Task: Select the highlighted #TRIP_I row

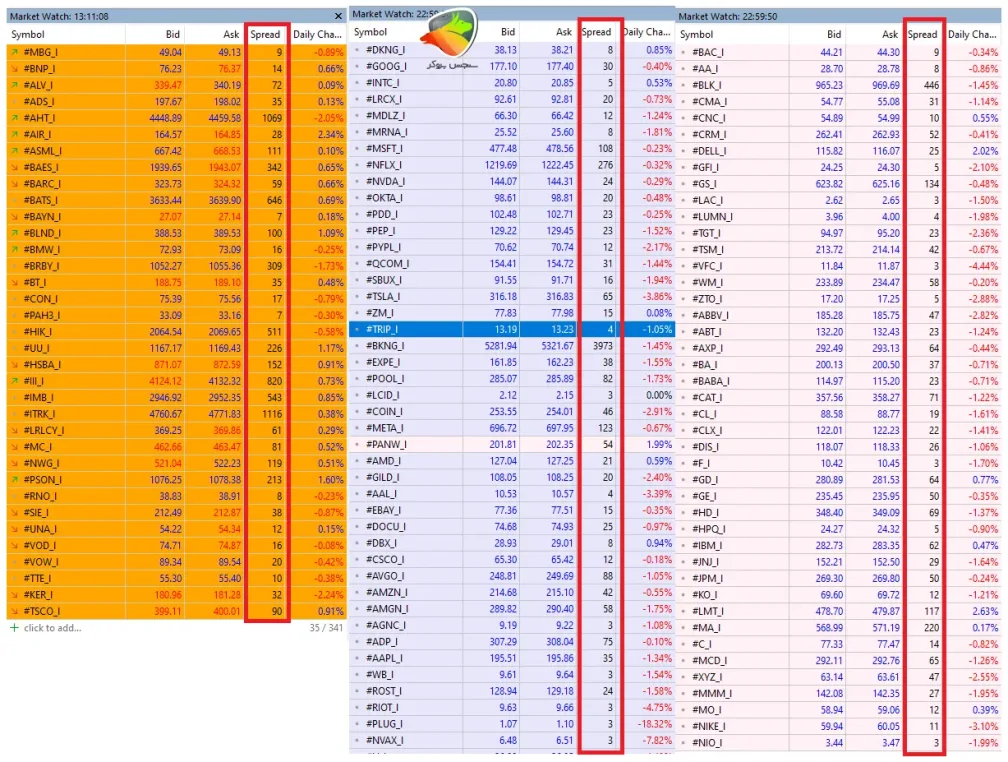Action: pyautogui.click(x=512, y=329)
